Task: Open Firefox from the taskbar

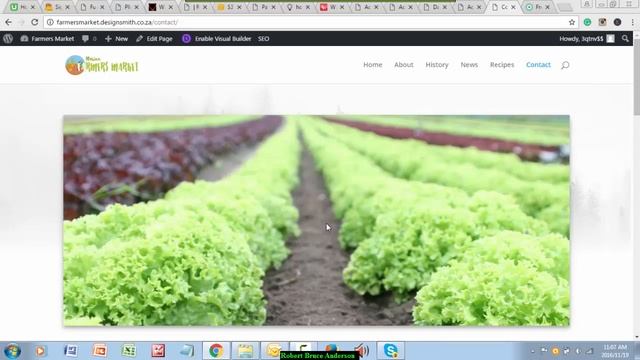Action: [331, 349]
